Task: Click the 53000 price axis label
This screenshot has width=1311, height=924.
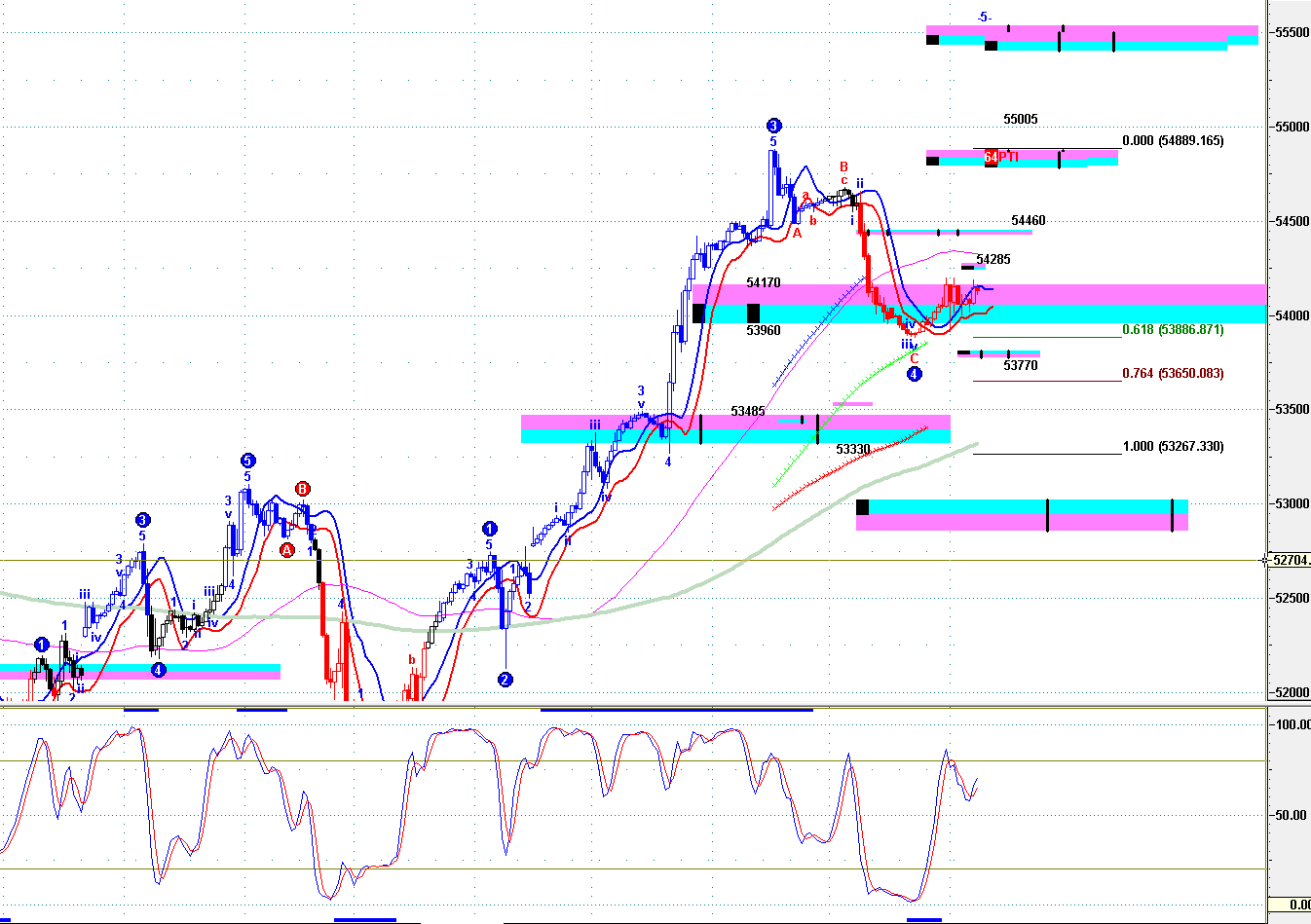Action: click(x=1292, y=503)
